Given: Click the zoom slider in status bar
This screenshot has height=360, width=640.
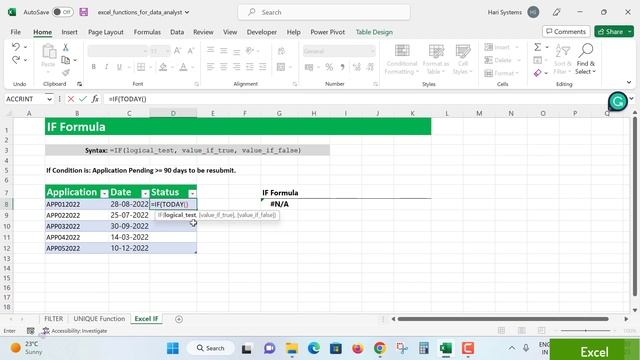Looking at the screenshot, I should tap(585, 330).
